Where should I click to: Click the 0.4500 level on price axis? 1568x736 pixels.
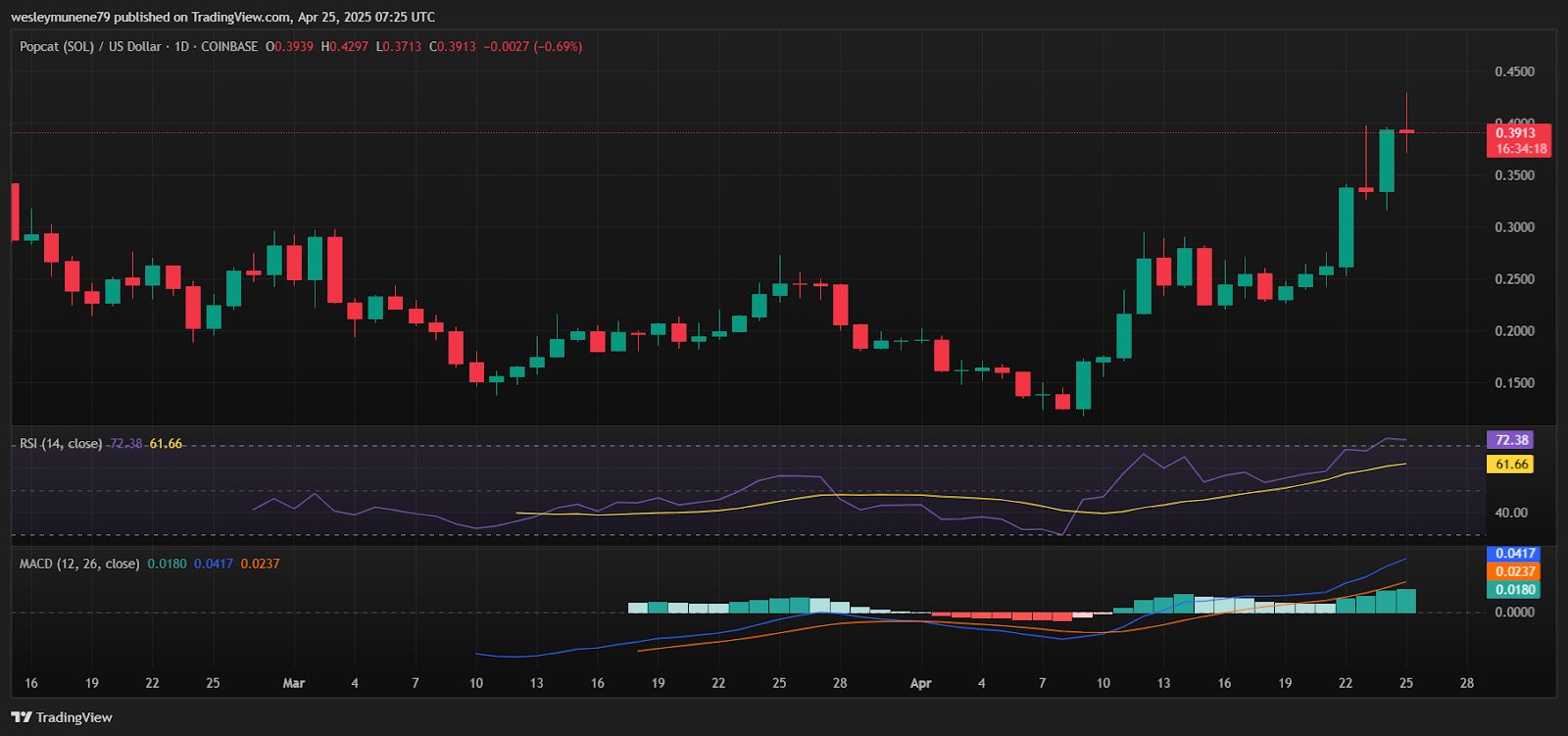[1514, 72]
